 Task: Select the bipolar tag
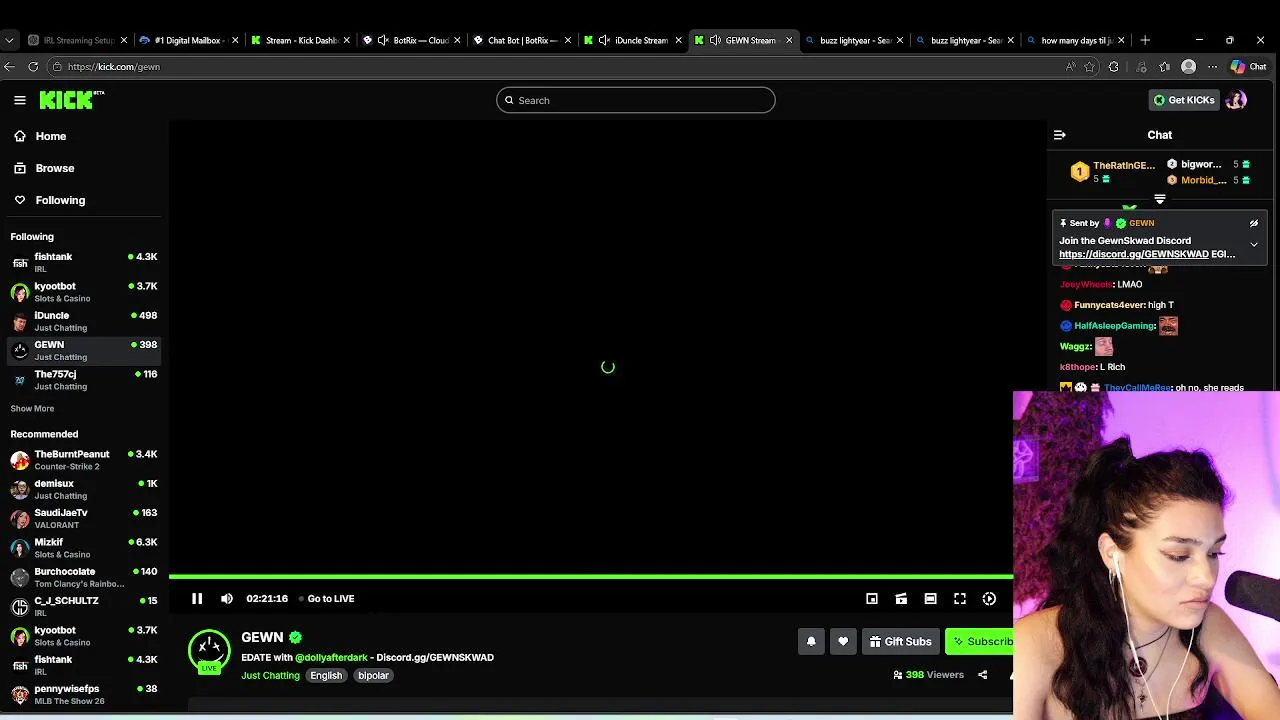click(x=373, y=675)
